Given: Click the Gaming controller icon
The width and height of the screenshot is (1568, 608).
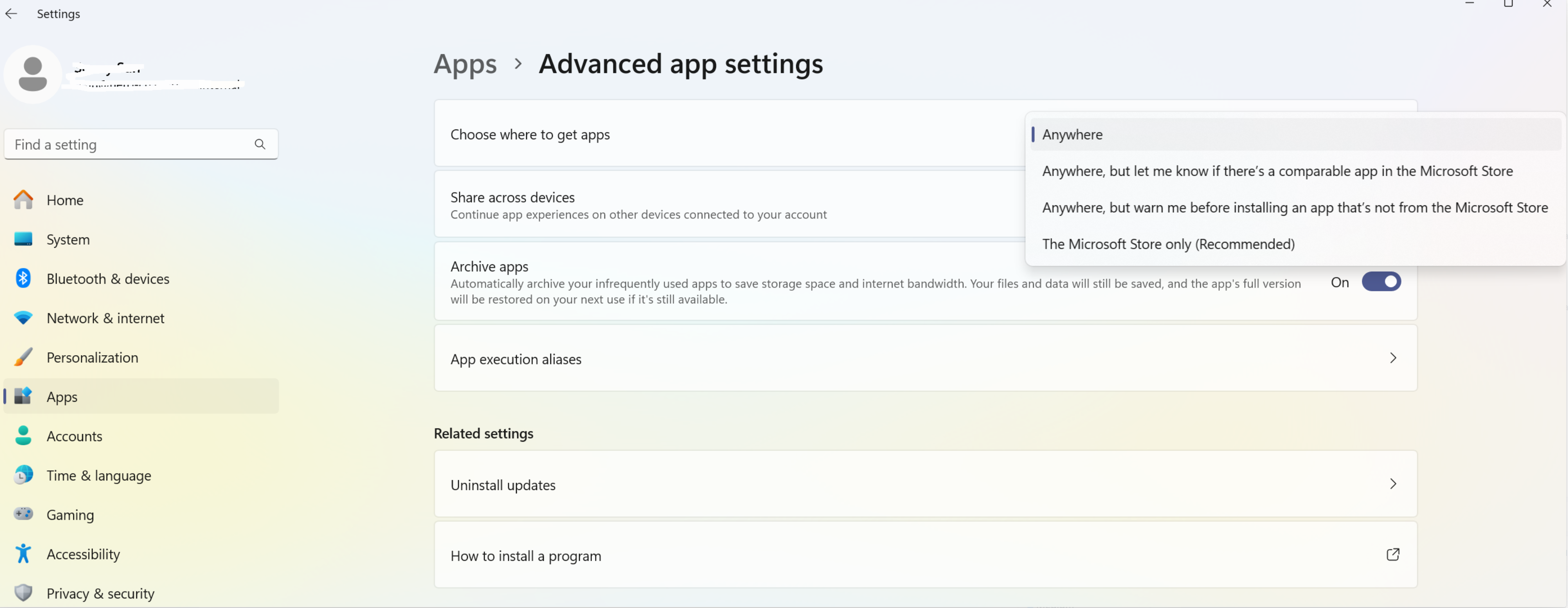Looking at the screenshot, I should [x=23, y=514].
